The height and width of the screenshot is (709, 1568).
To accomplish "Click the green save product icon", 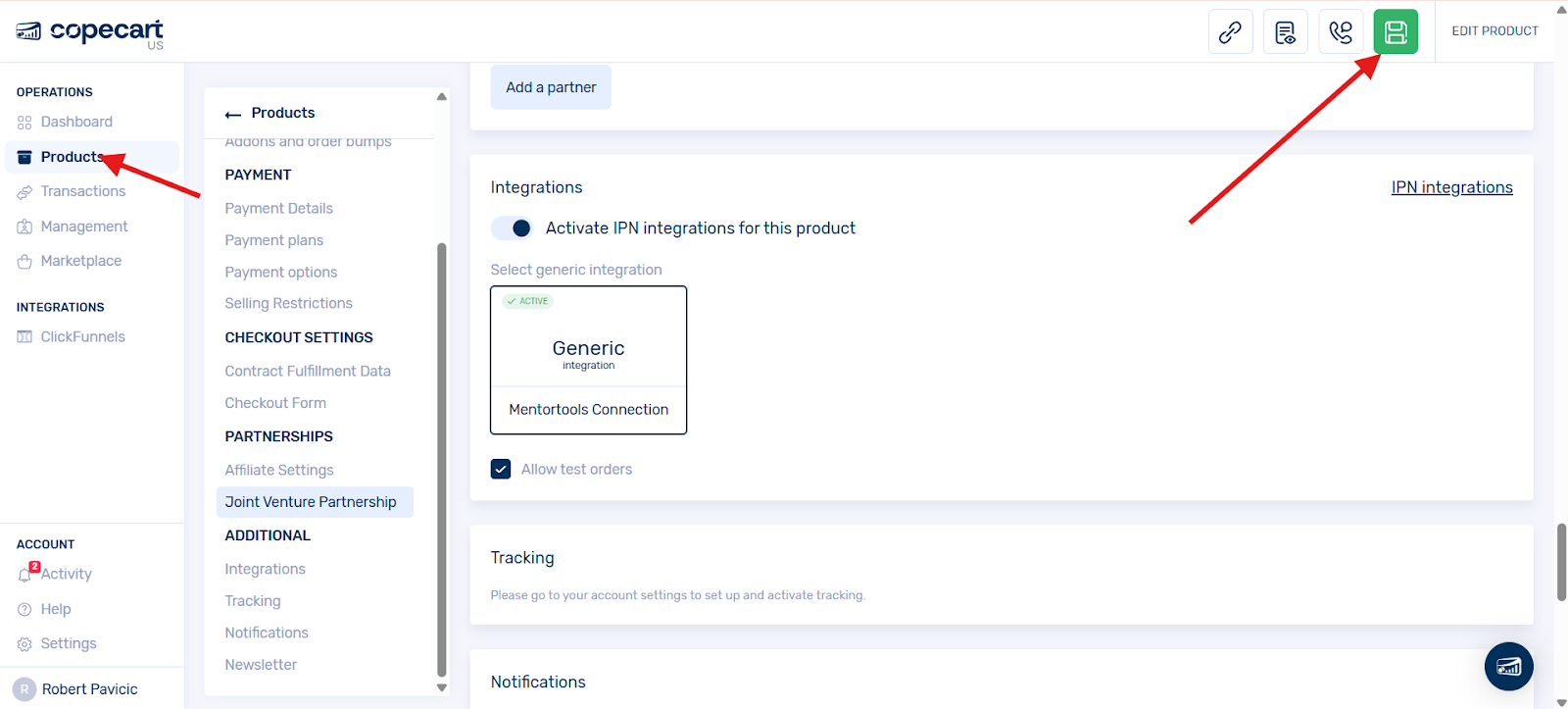I will pyautogui.click(x=1396, y=31).
